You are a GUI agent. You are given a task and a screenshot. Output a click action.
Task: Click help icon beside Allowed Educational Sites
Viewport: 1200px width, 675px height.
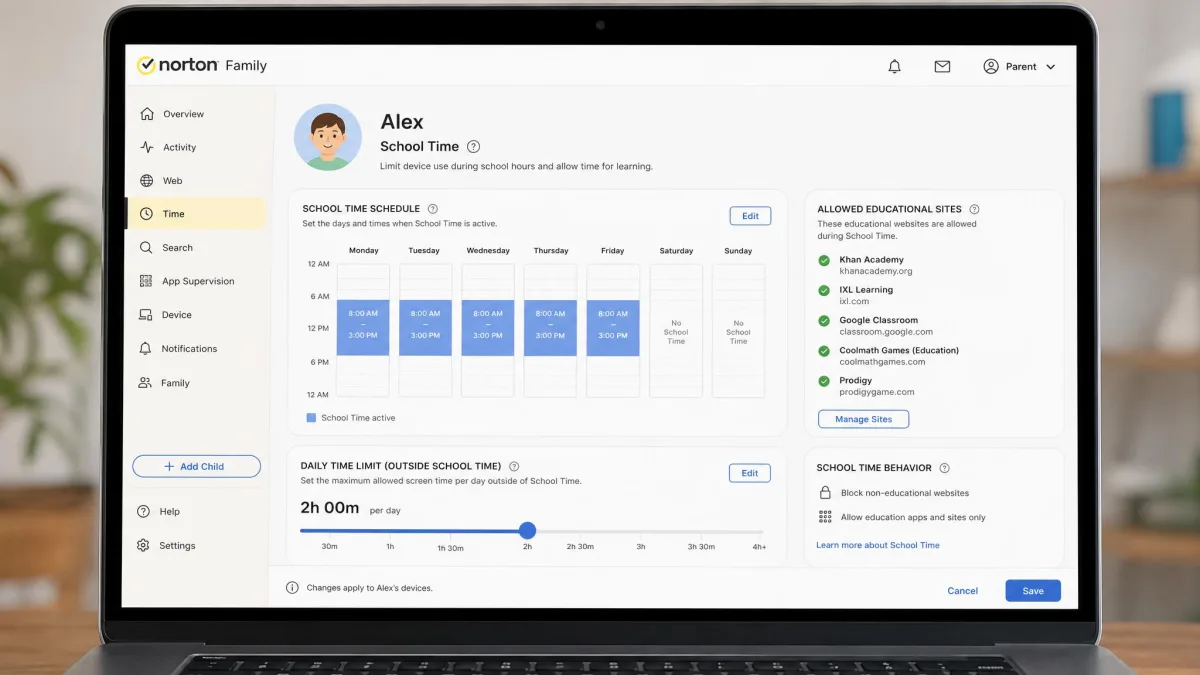pos(974,209)
